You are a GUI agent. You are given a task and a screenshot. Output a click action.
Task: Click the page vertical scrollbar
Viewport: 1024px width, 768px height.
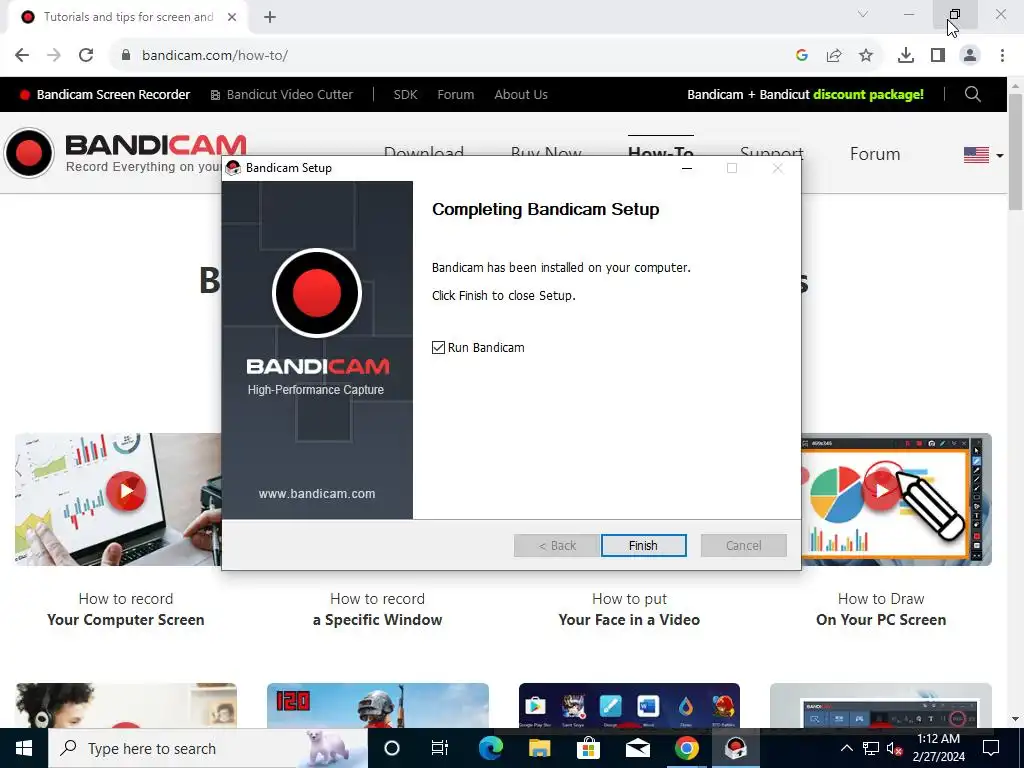click(1016, 152)
